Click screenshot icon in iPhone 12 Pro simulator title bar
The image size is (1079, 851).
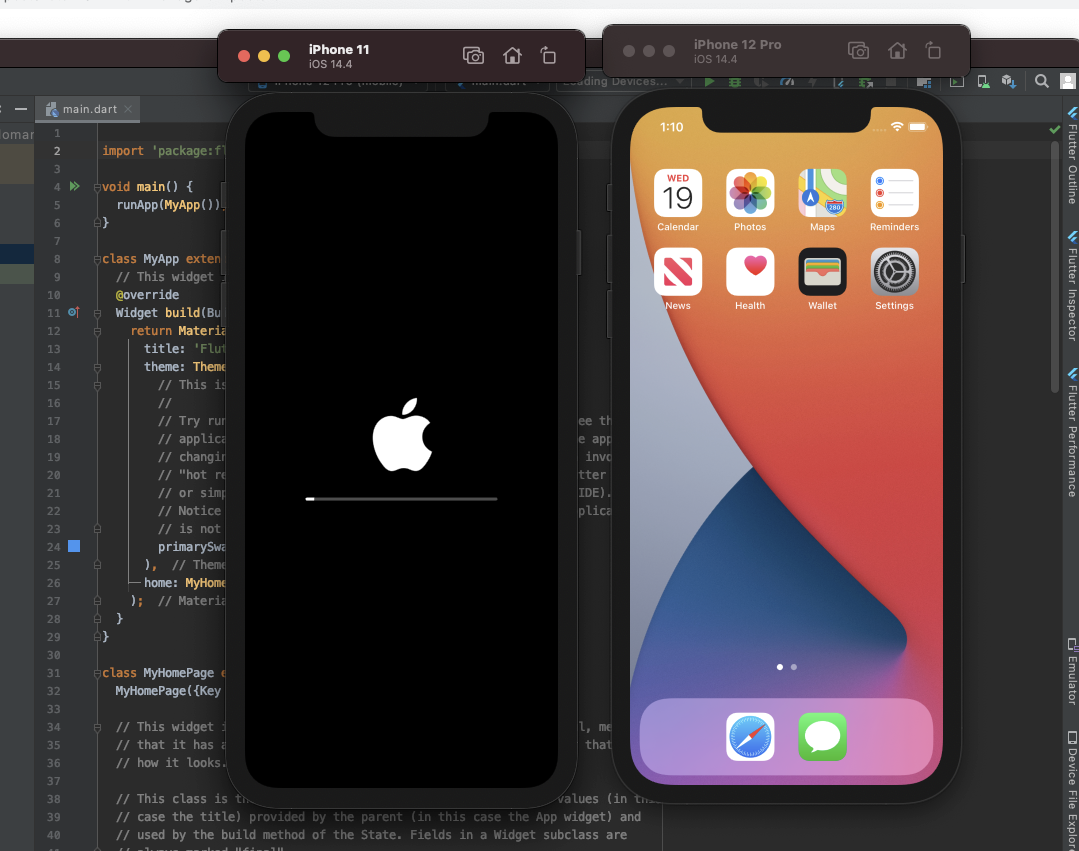tap(858, 50)
